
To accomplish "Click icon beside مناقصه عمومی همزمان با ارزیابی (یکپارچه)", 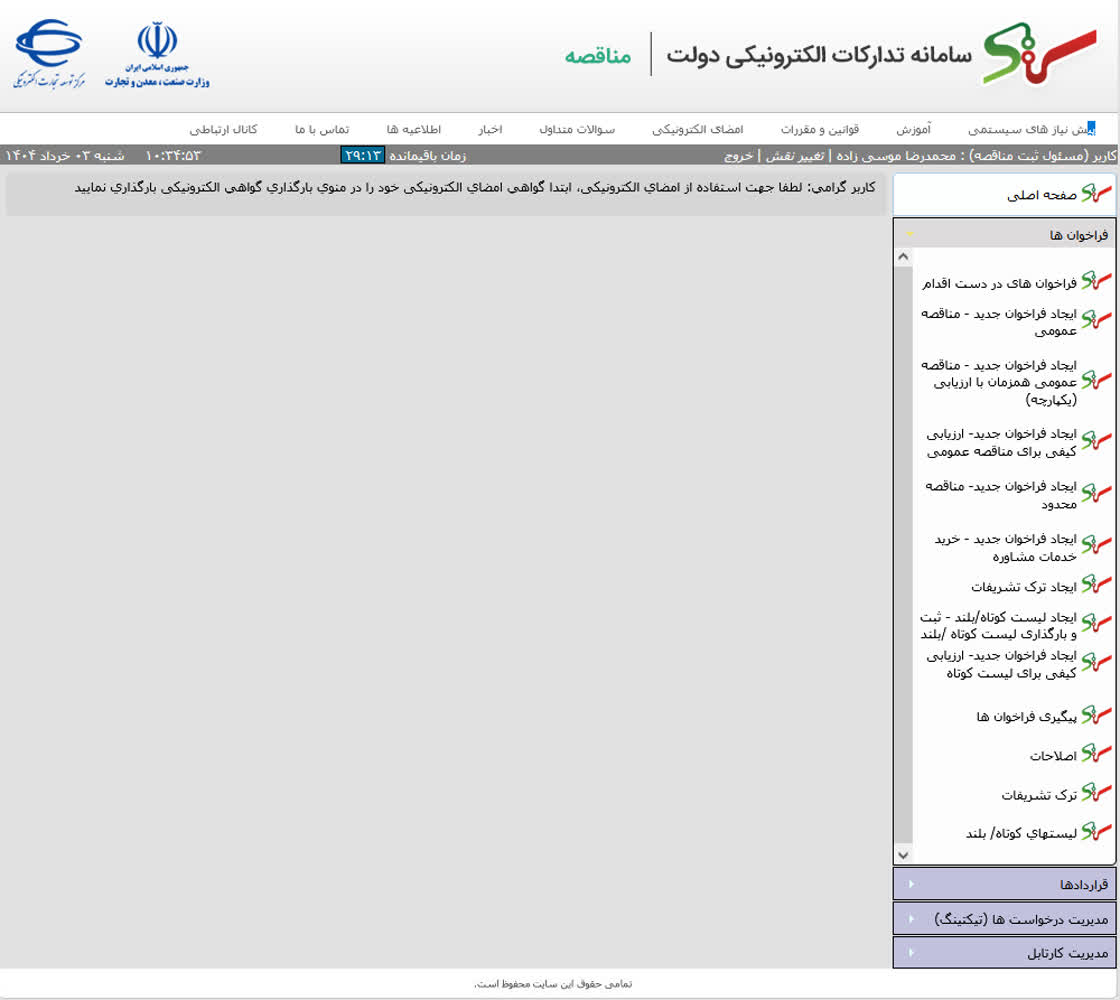I will click(x=1096, y=379).
